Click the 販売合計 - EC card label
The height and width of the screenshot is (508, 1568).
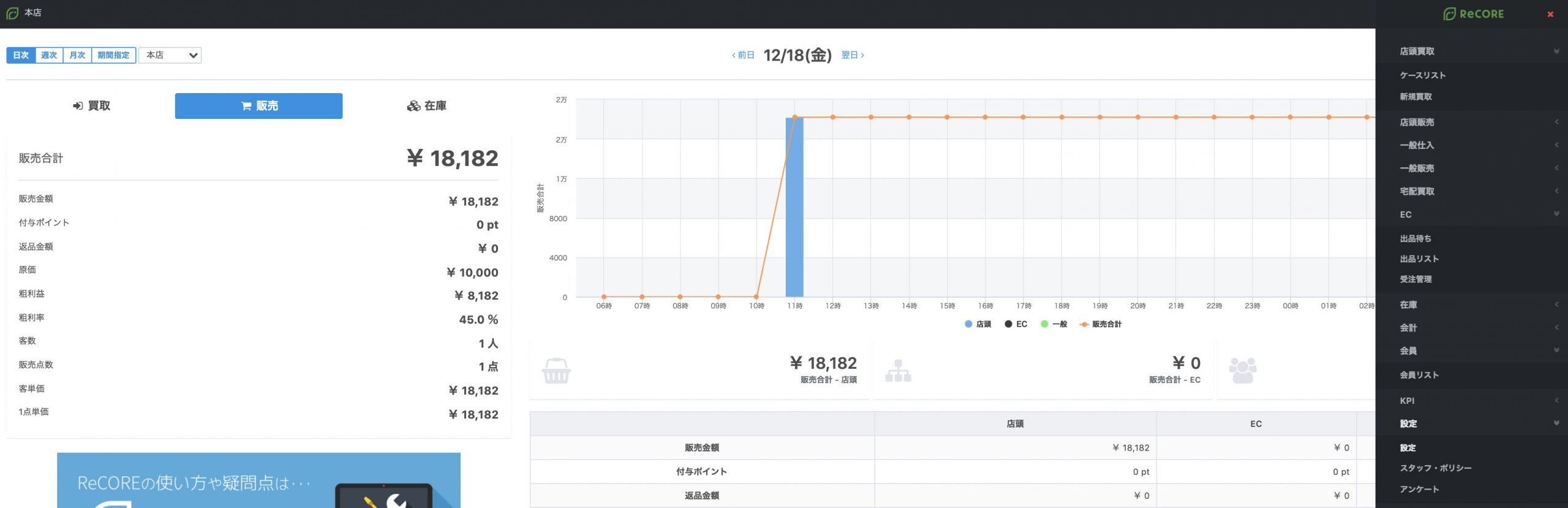click(x=1174, y=380)
